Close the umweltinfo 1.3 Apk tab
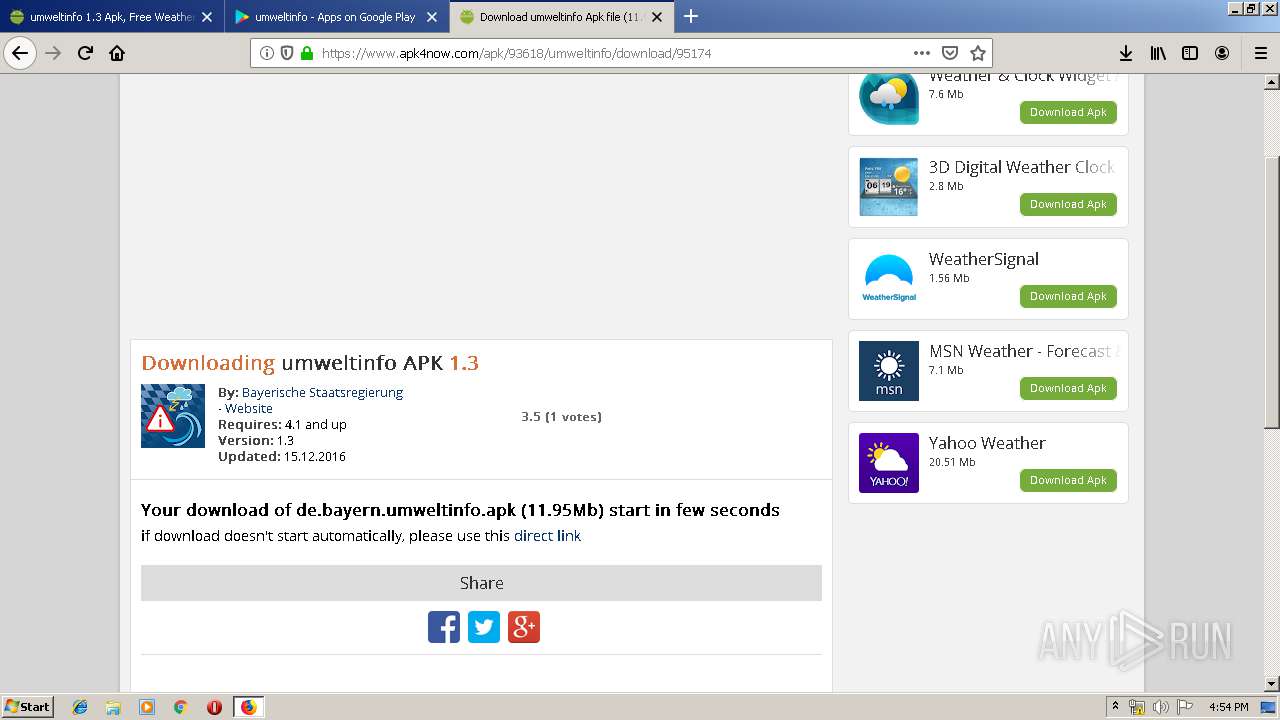Viewport: 1280px width, 720px height. (x=207, y=17)
